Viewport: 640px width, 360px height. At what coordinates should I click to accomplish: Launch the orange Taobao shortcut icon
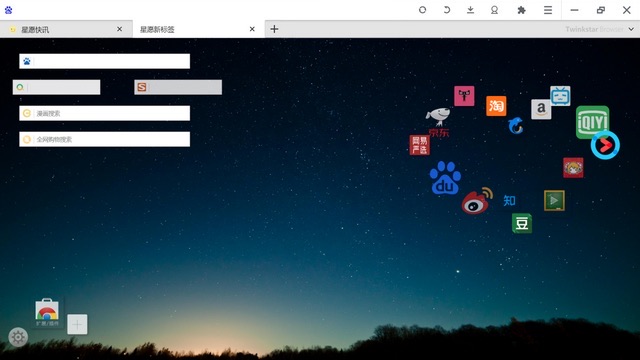point(496,106)
